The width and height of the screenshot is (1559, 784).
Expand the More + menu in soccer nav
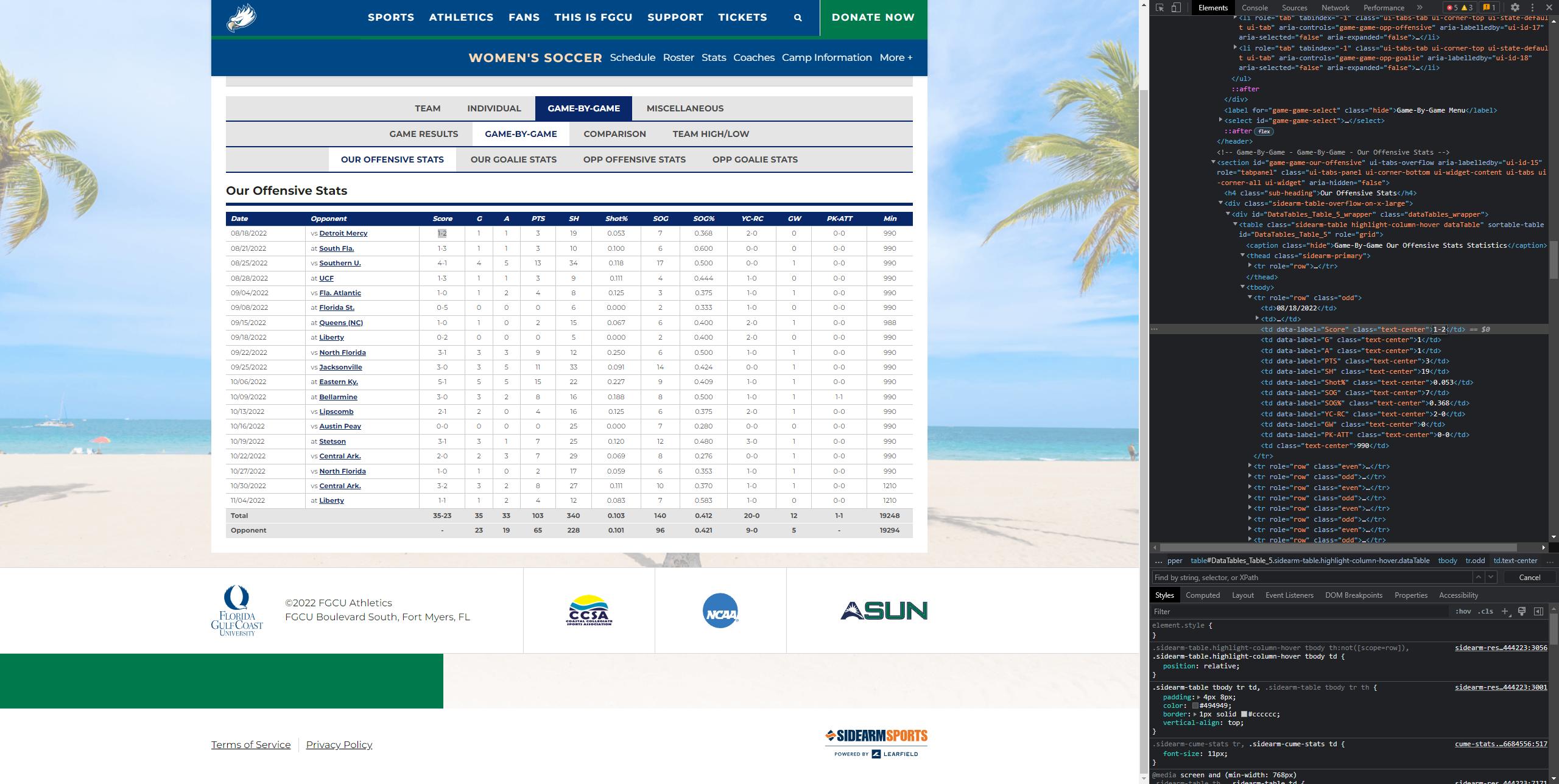pyautogui.click(x=896, y=58)
